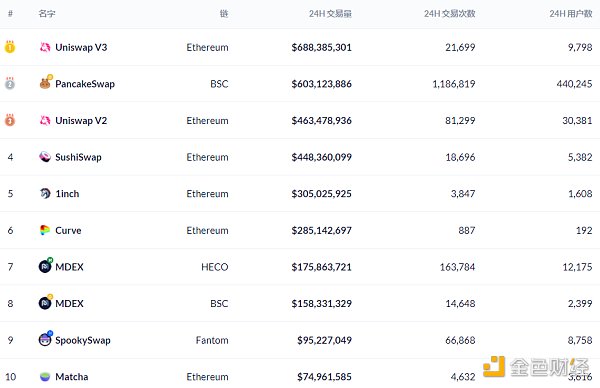This screenshot has height=388, width=600.
Task: Click the SpookySwap ghost logo icon
Action: (x=45, y=339)
